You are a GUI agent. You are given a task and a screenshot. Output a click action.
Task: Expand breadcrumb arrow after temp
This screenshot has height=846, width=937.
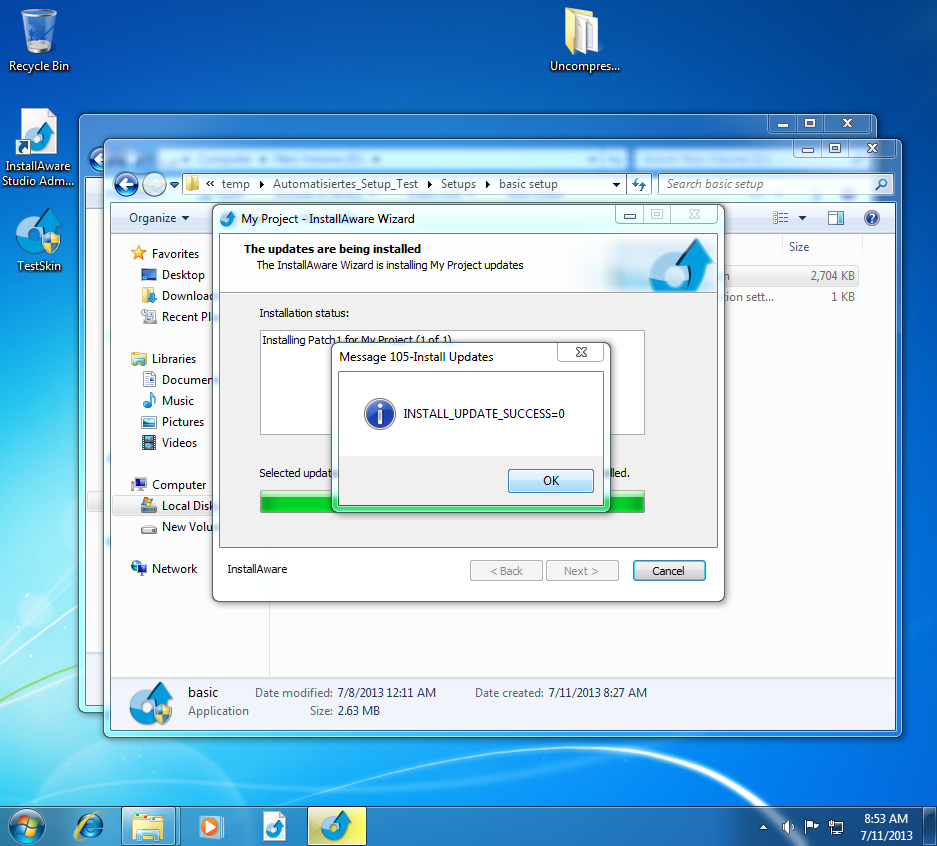coord(262,185)
